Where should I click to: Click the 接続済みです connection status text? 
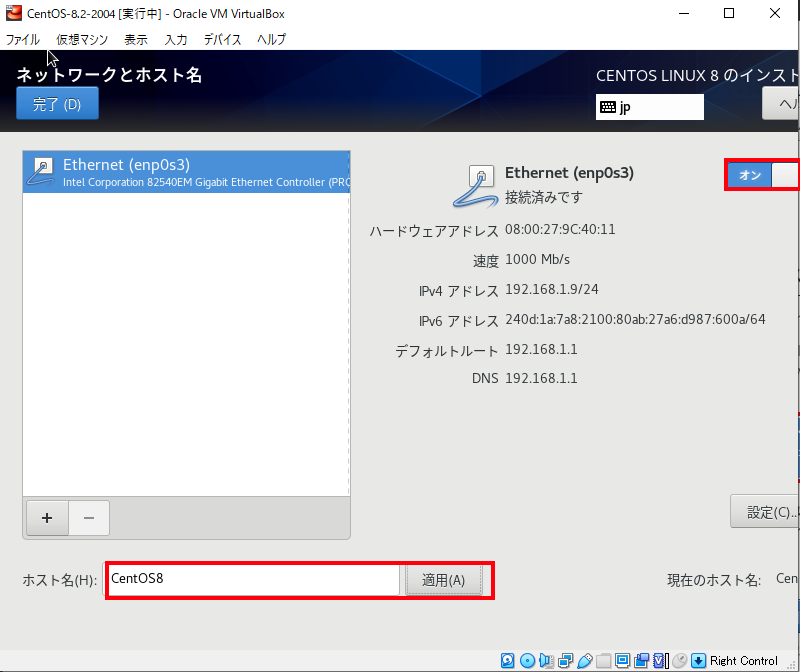(x=544, y=197)
